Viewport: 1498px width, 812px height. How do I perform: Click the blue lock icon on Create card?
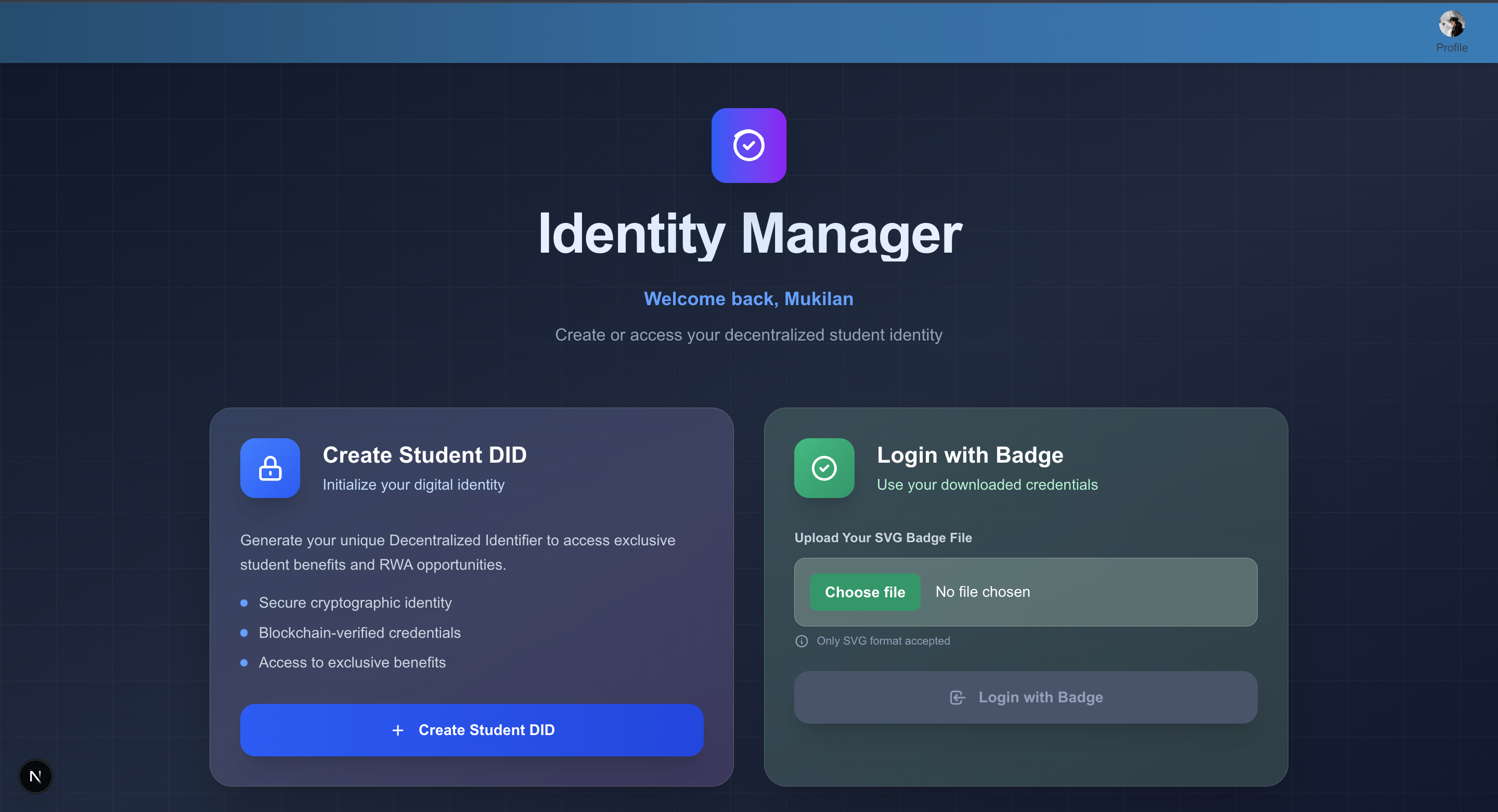[270, 468]
